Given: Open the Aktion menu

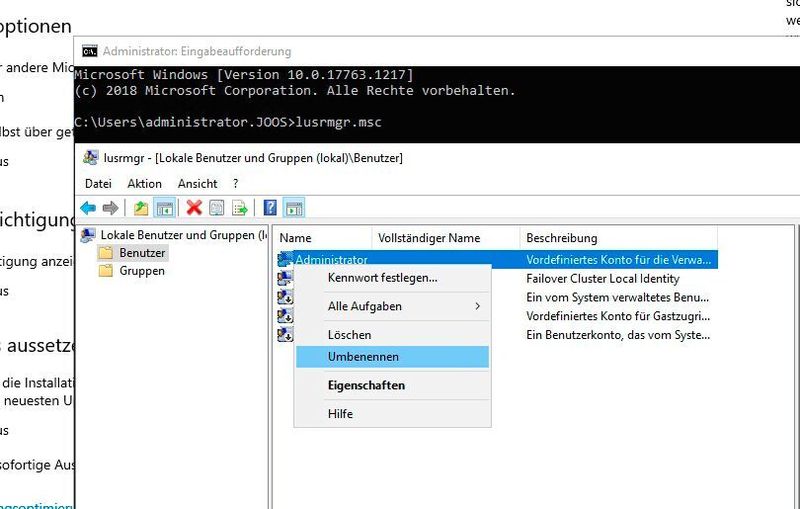Looking at the screenshot, I should tap(144, 184).
